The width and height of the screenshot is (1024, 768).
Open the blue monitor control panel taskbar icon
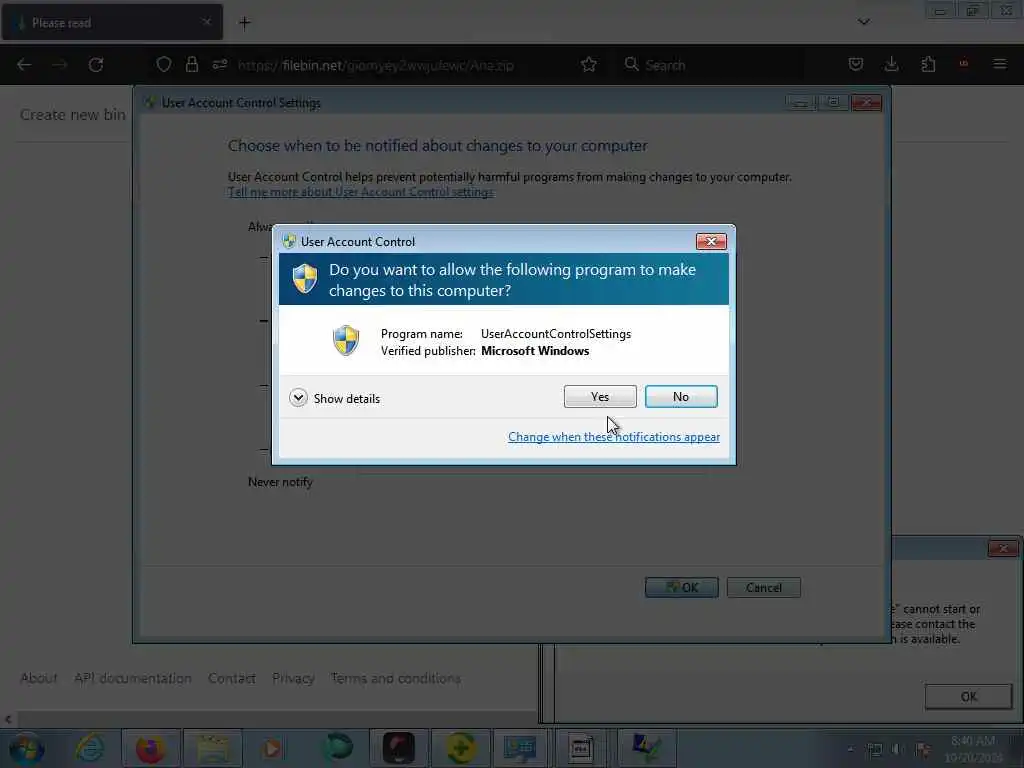(x=520, y=748)
